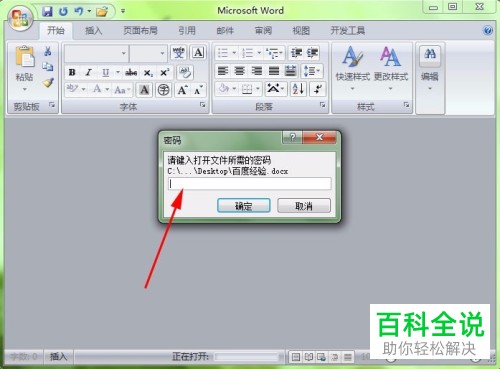The width and height of the screenshot is (500, 369).
Task: Toggle Bold formatting
Action: click(72, 72)
